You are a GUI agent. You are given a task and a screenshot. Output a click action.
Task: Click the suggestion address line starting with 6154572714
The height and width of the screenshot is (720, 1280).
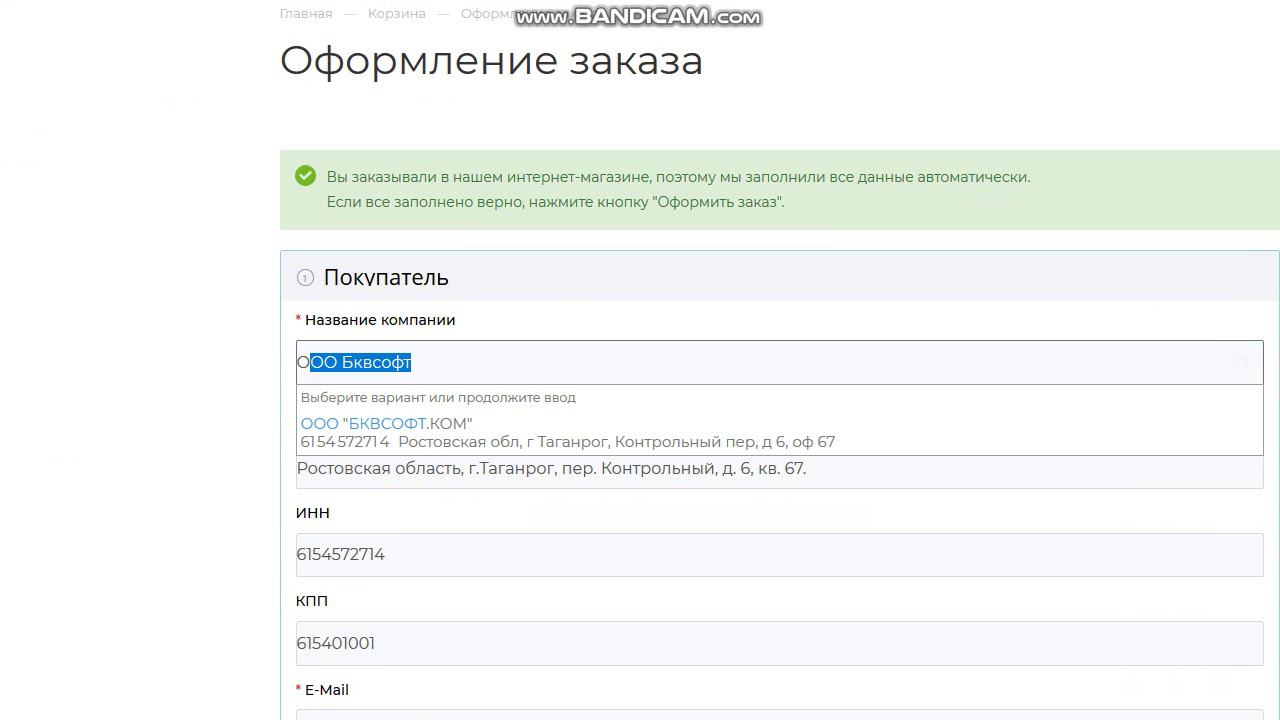(567, 442)
